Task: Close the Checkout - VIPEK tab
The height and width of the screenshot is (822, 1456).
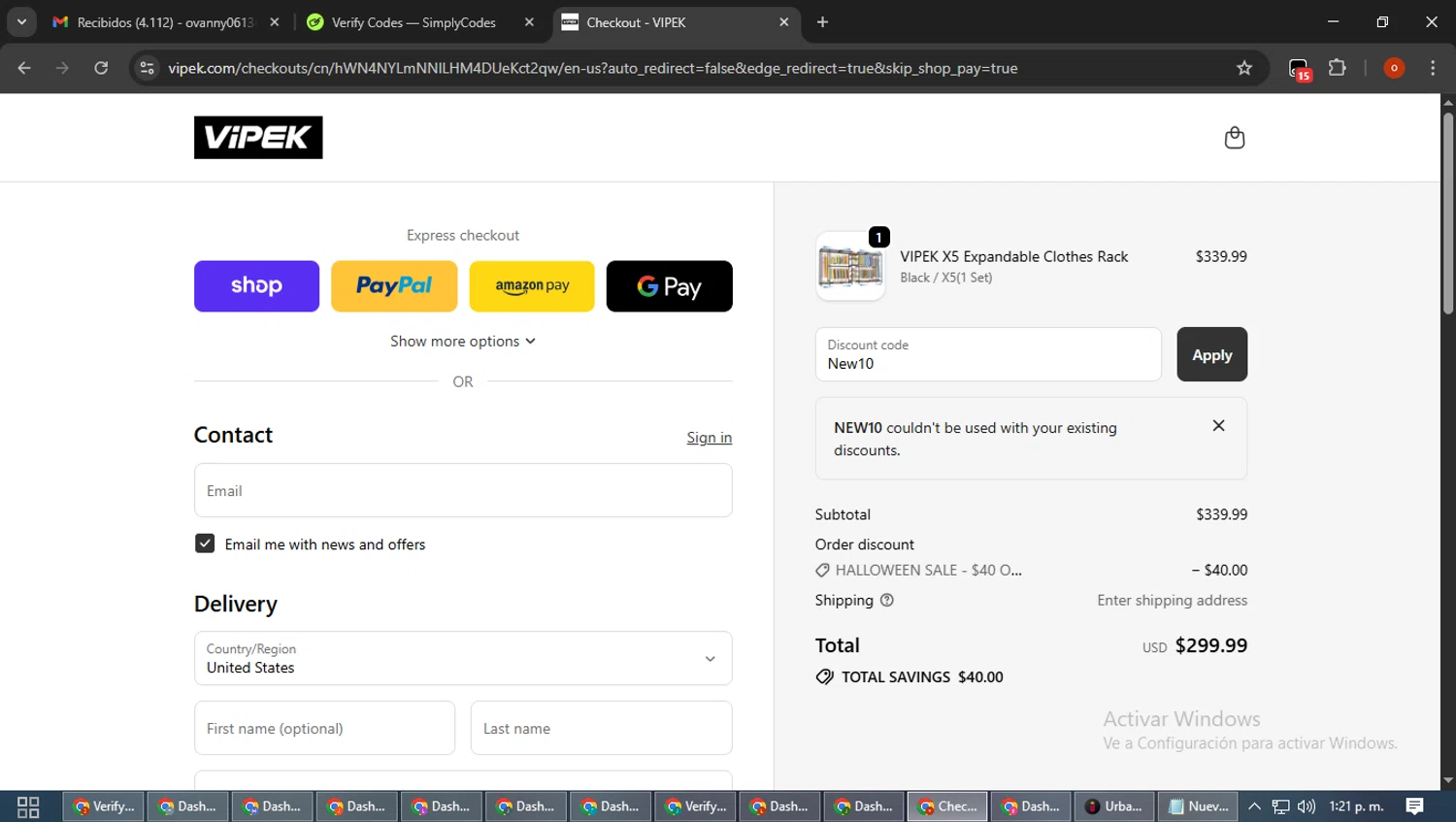Action: click(x=784, y=22)
